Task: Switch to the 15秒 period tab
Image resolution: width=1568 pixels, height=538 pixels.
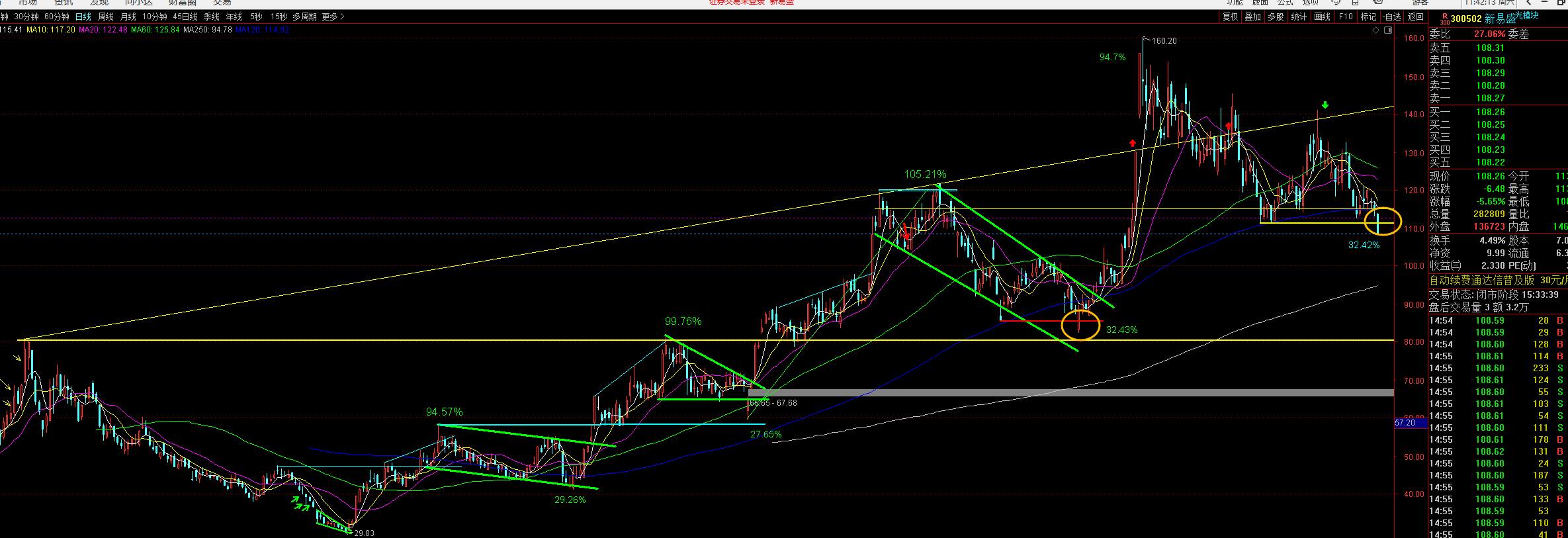Action: (279, 17)
